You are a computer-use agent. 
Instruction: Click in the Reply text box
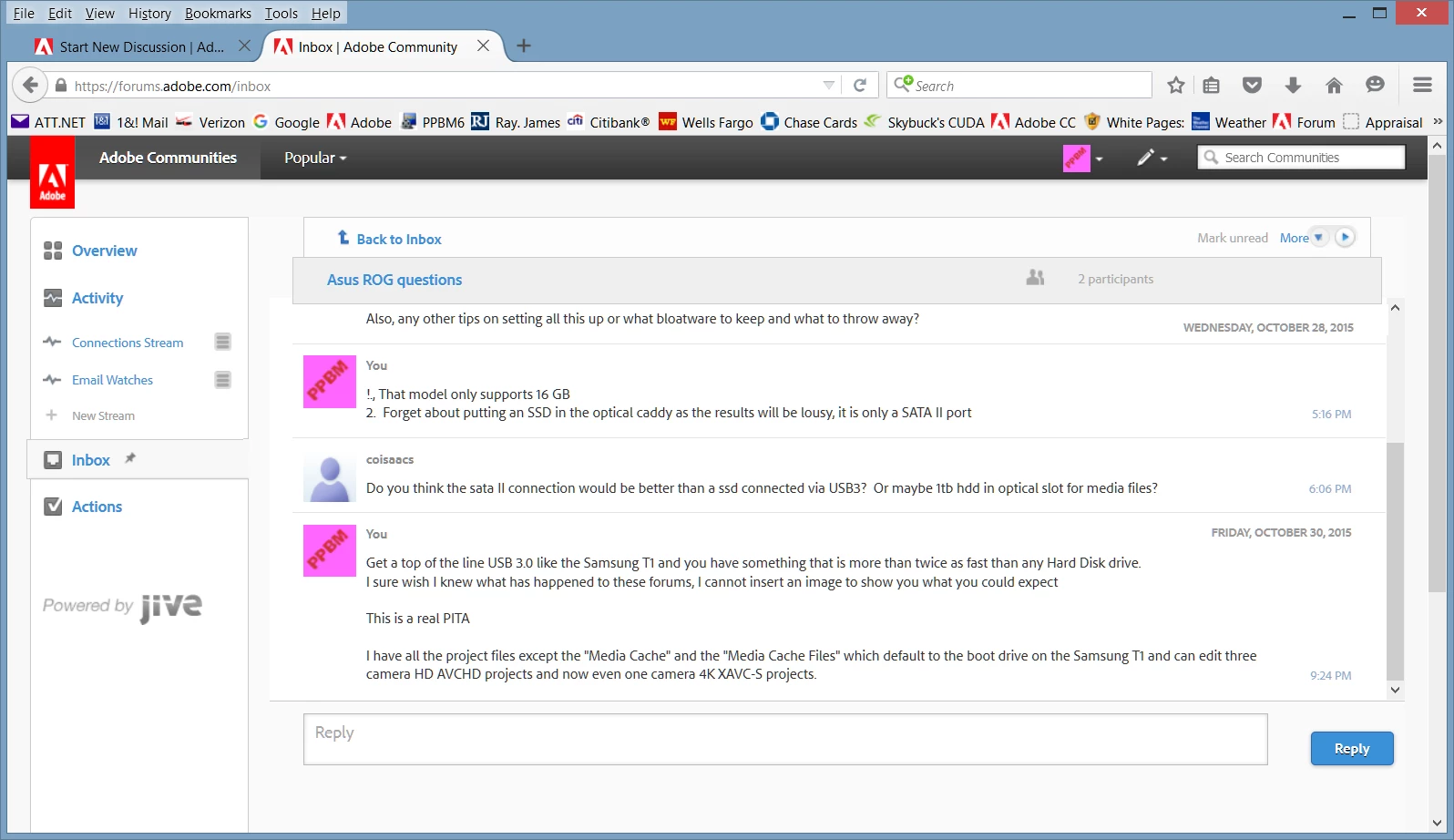click(785, 739)
